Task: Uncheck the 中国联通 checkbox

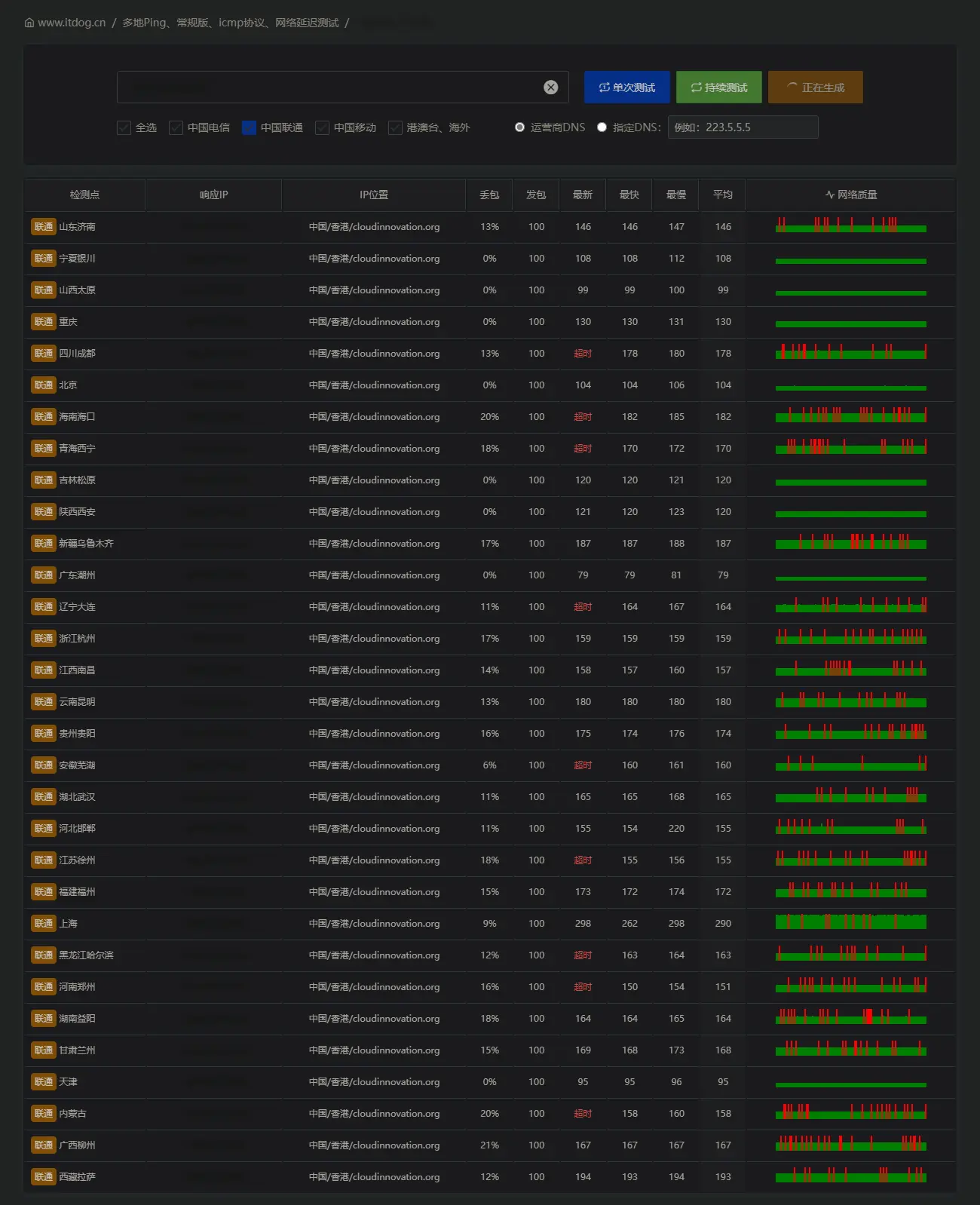Action: pyautogui.click(x=249, y=127)
